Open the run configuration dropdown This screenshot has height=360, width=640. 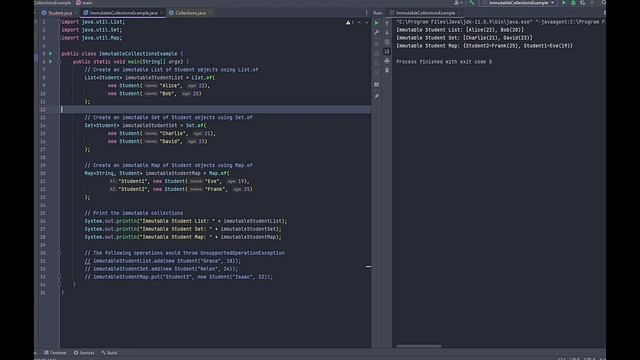(518, 3)
